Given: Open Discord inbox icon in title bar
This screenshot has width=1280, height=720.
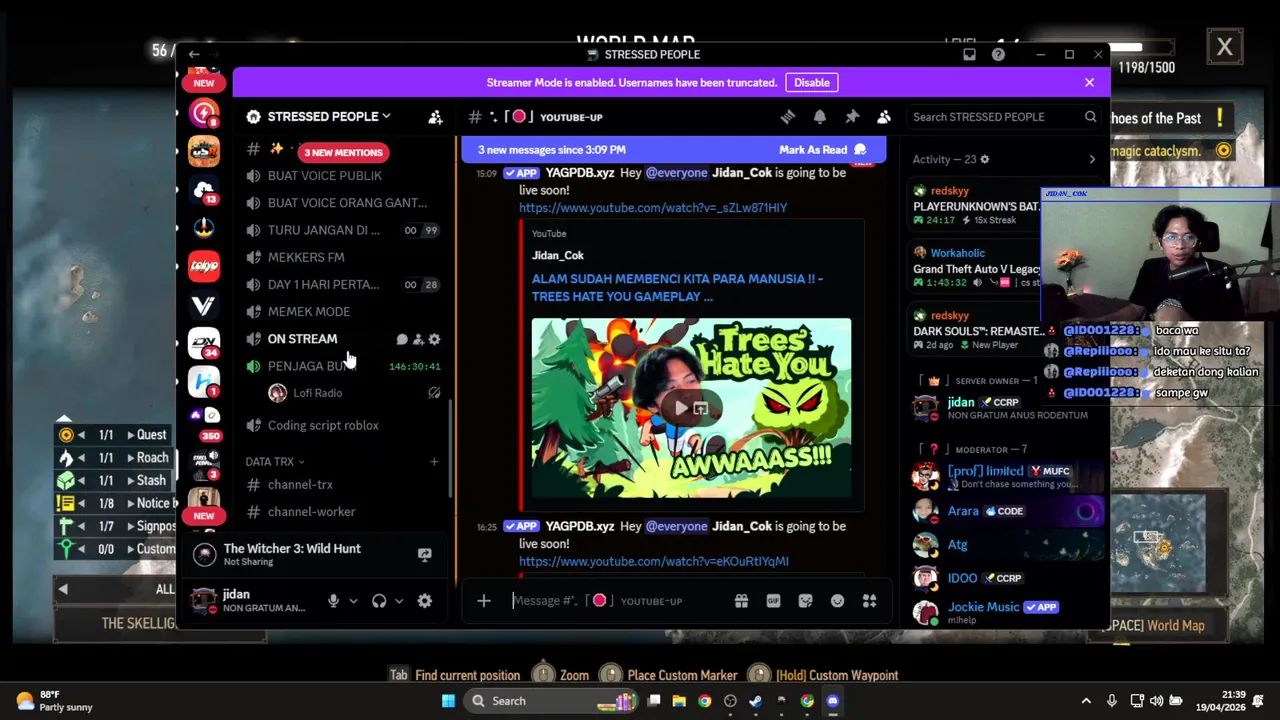Looking at the screenshot, I should point(969,54).
